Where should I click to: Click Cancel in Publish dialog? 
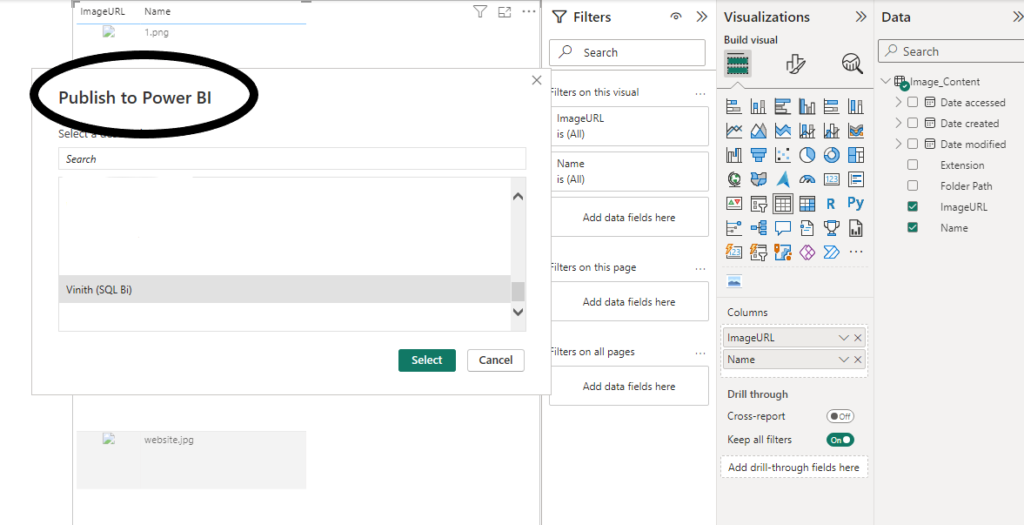click(x=496, y=360)
